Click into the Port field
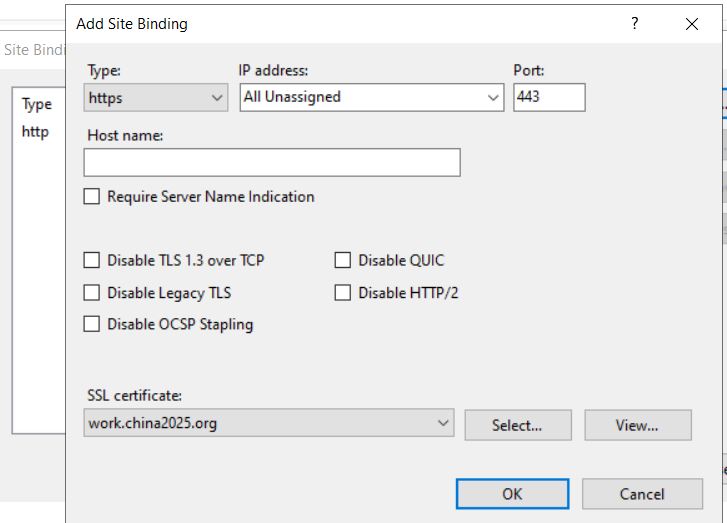 [x=549, y=97]
